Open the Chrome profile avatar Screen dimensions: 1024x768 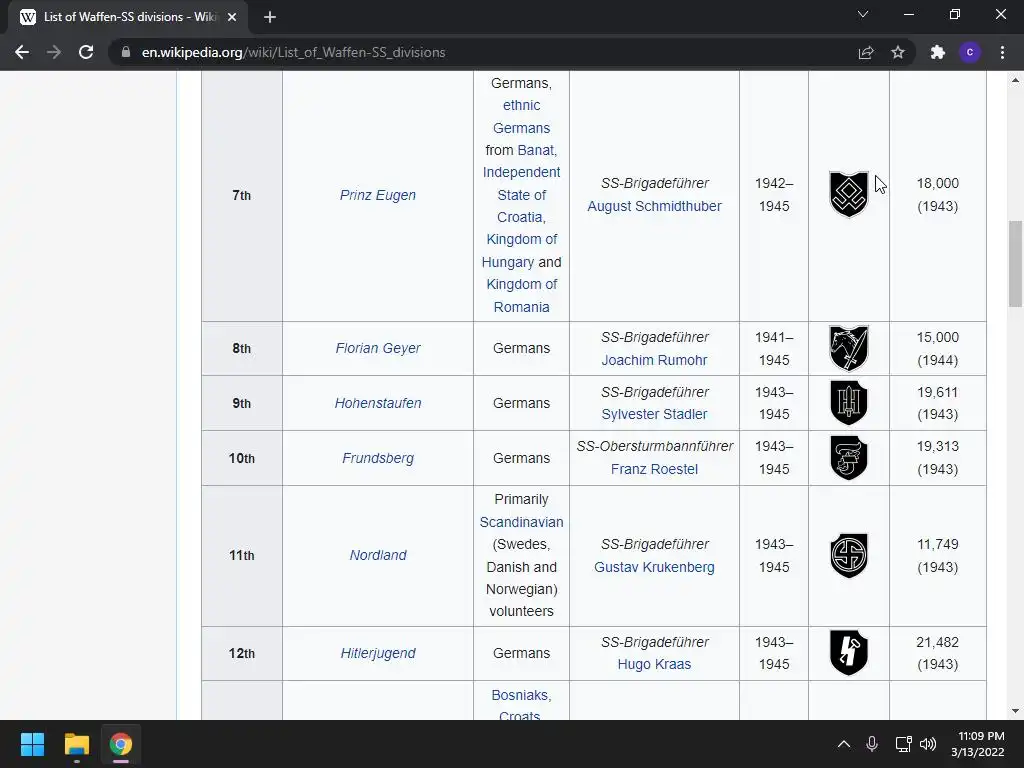(x=970, y=52)
